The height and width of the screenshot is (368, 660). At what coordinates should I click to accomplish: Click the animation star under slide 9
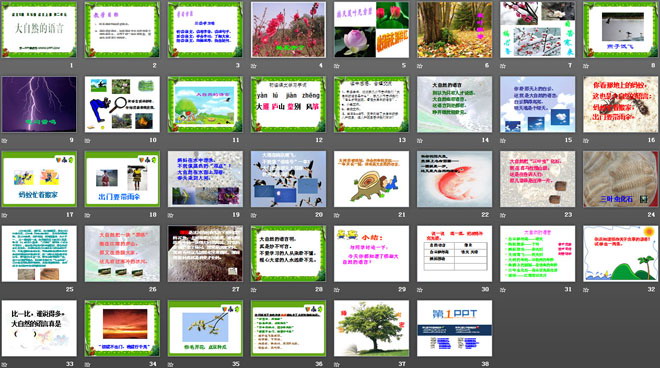click(5, 141)
